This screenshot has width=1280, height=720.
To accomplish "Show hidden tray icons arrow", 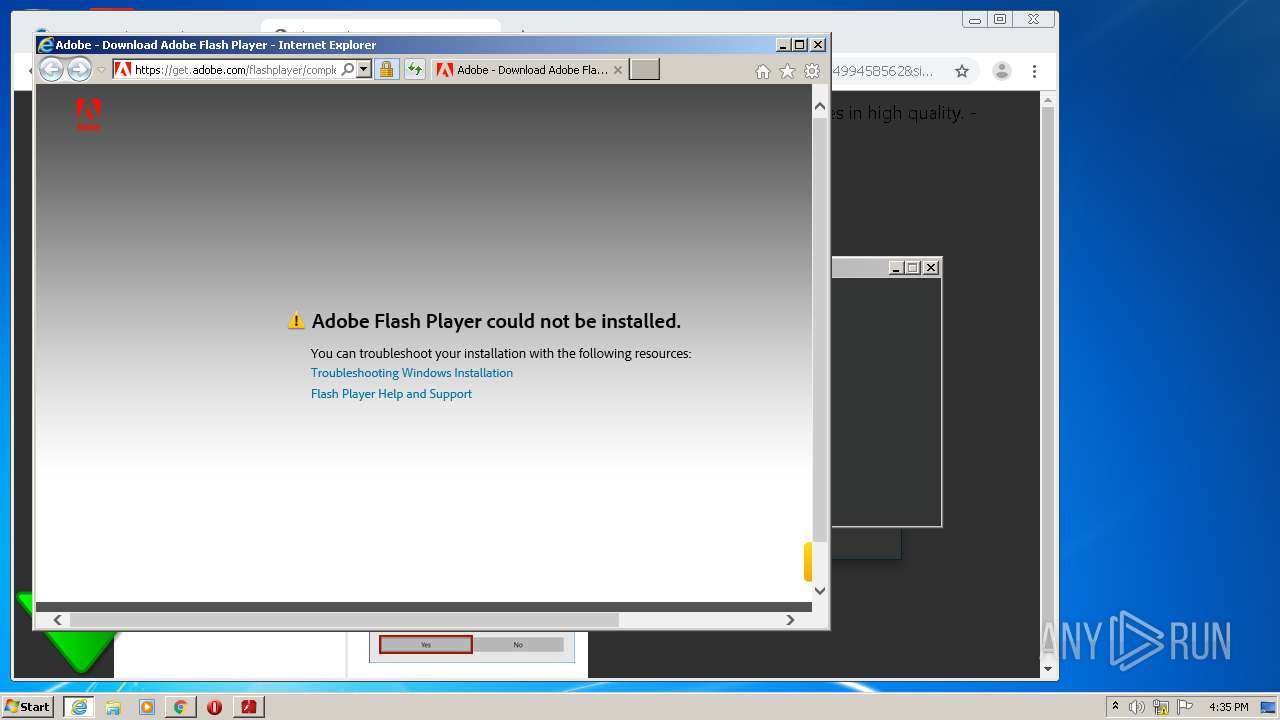I will point(1115,707).
